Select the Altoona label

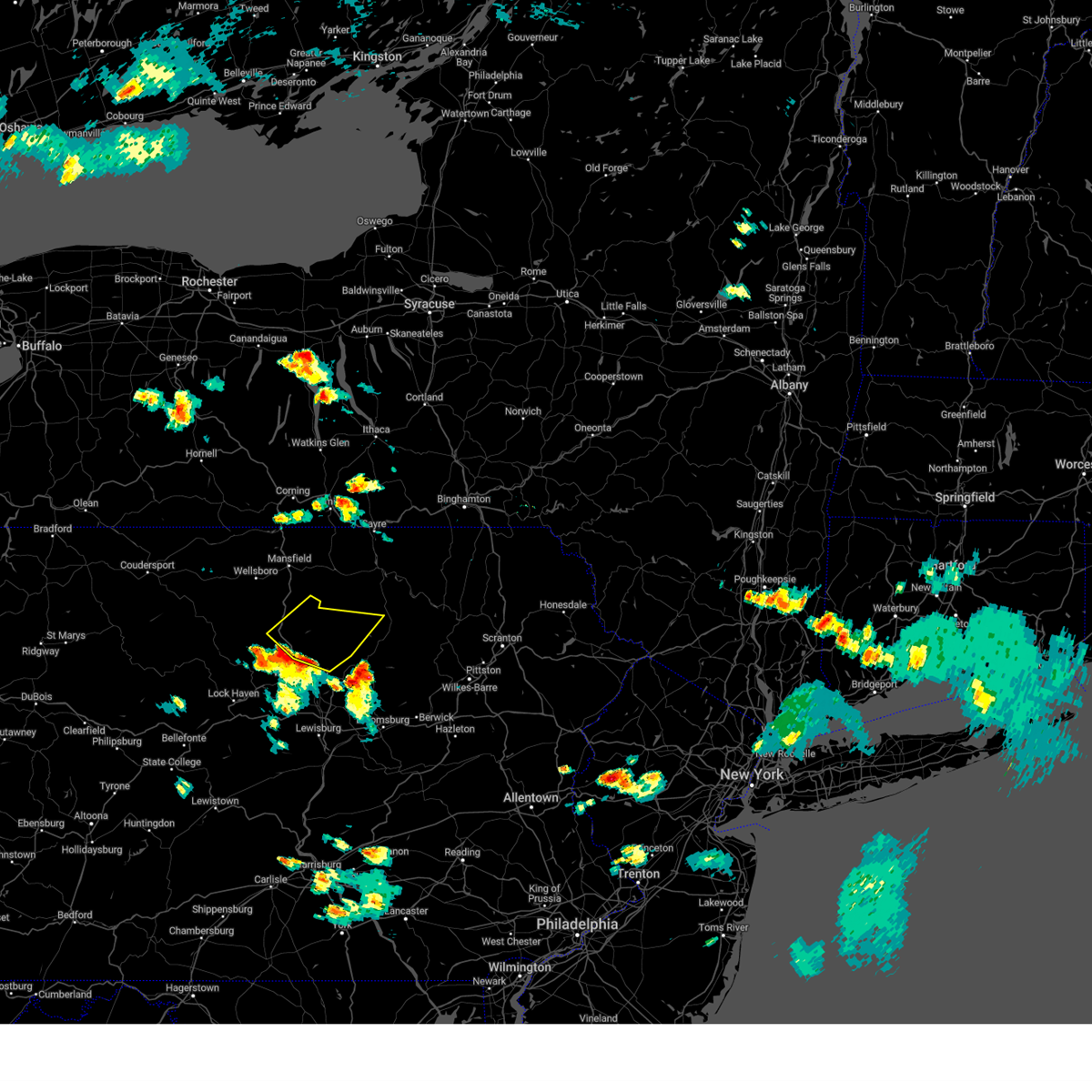pyautogui.click(x=91, y=816)
